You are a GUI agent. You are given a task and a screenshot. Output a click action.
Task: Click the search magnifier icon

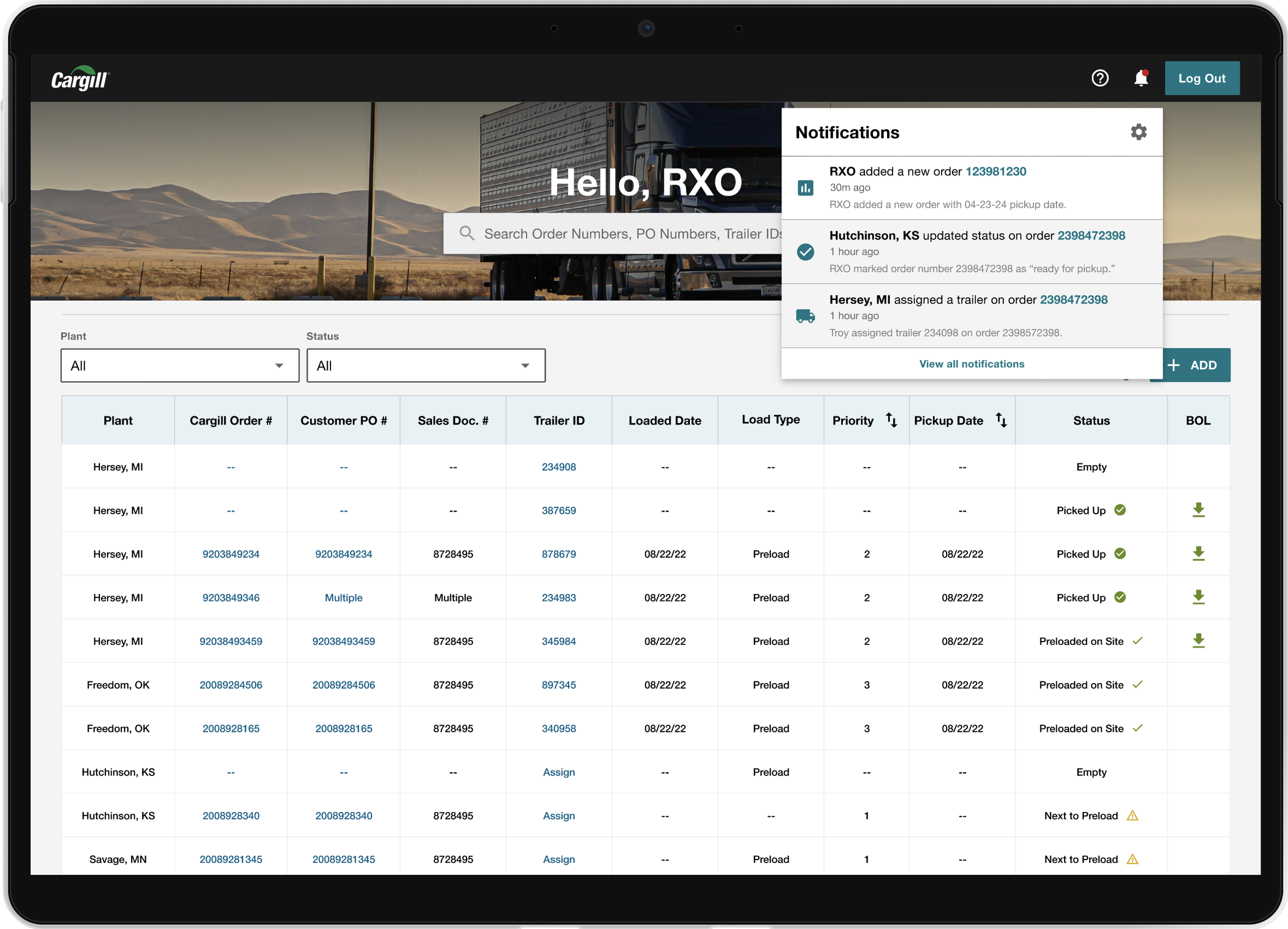click(467, 233)
